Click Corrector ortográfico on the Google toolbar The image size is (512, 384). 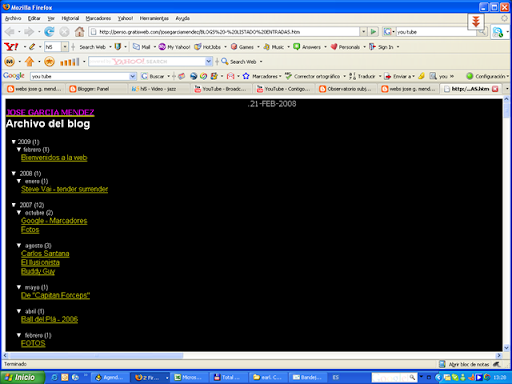313,76
